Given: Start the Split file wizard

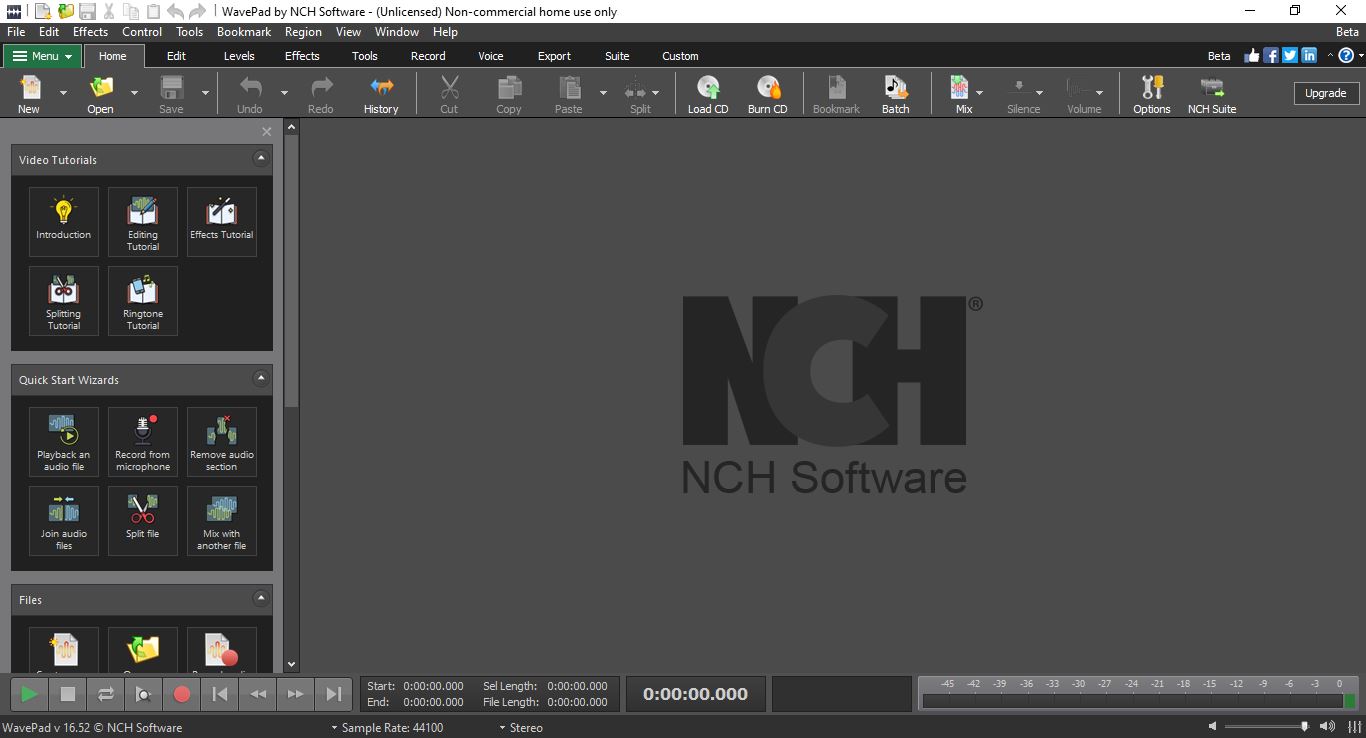Looking at the screenshot, I should [143, 521].
